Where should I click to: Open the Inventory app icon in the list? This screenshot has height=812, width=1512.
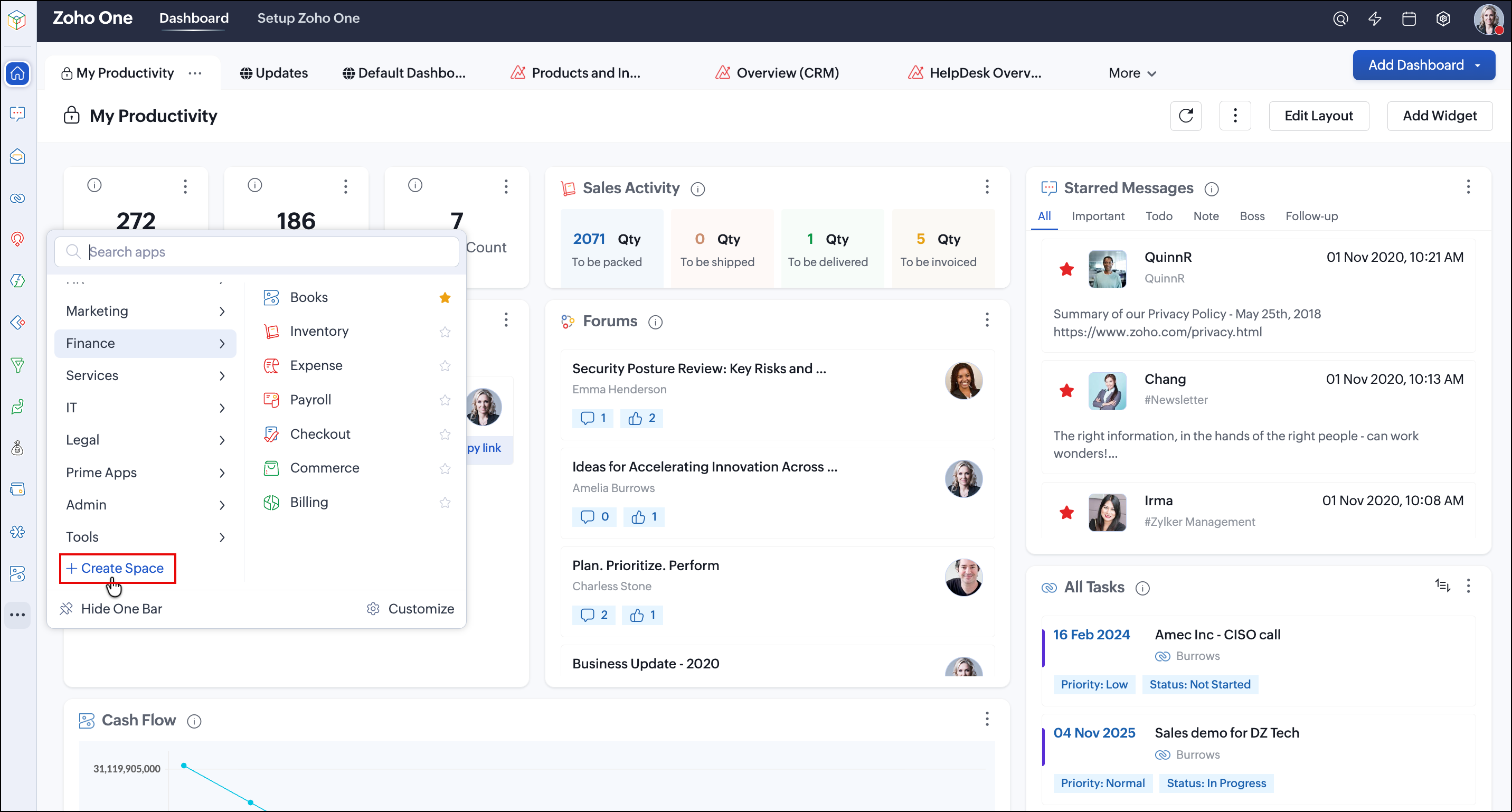(x=271, y=332)
